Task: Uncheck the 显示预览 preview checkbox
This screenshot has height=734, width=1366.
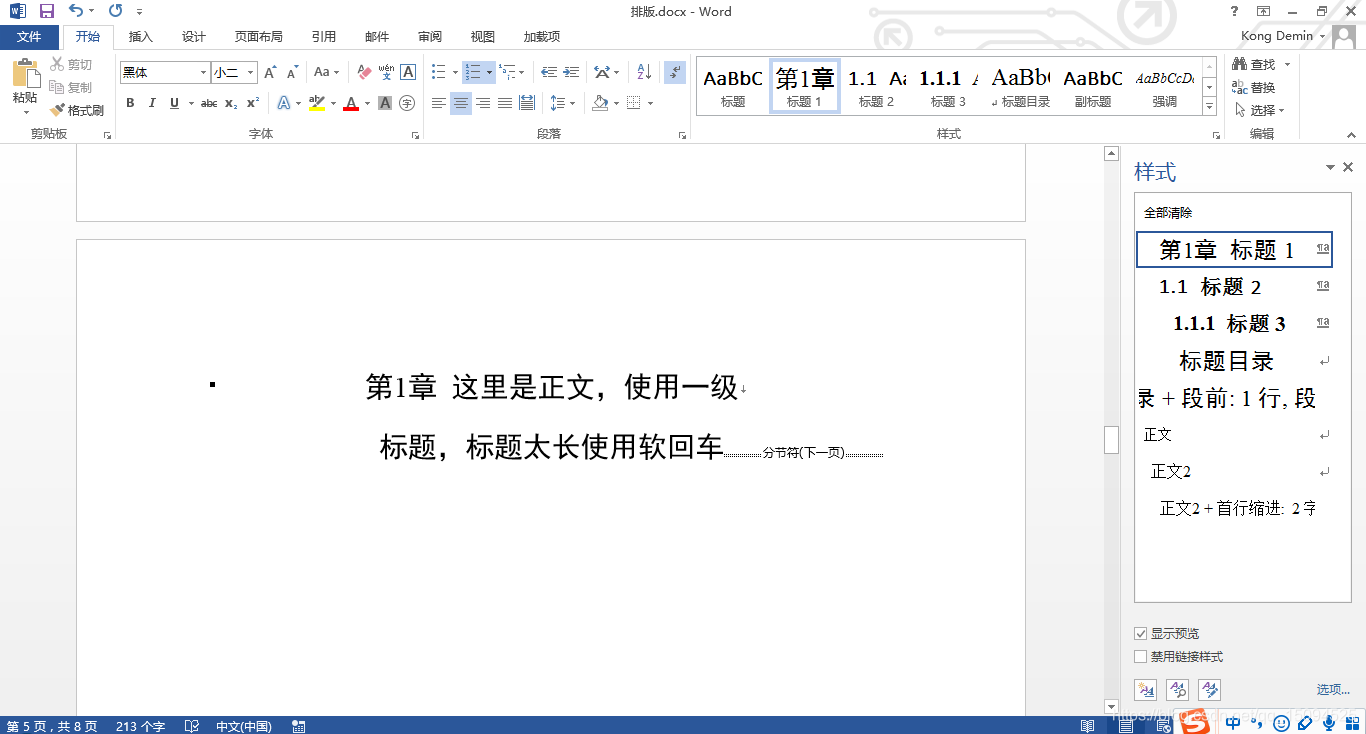Action: coord(1141,633)
